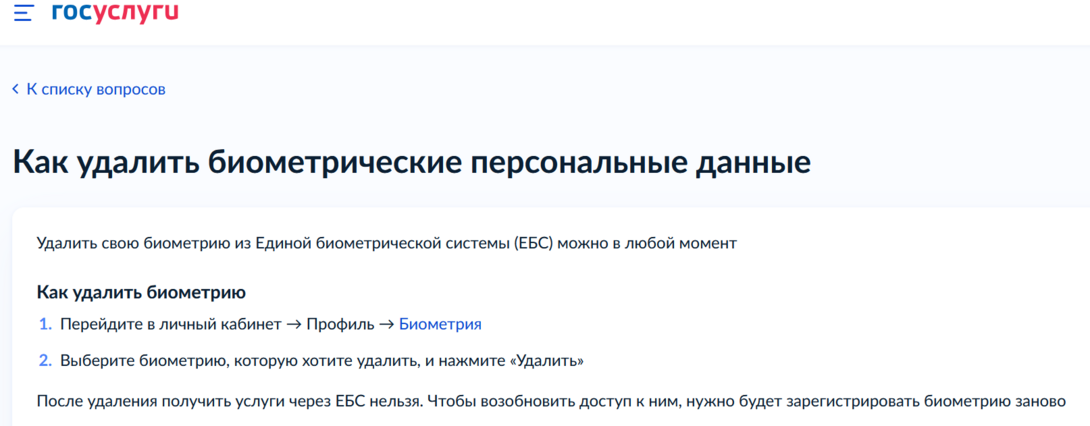This screenshot has width=1090, height=426.
Task: Open the Биометрия link in step 1
Action: tap(440, 324)
